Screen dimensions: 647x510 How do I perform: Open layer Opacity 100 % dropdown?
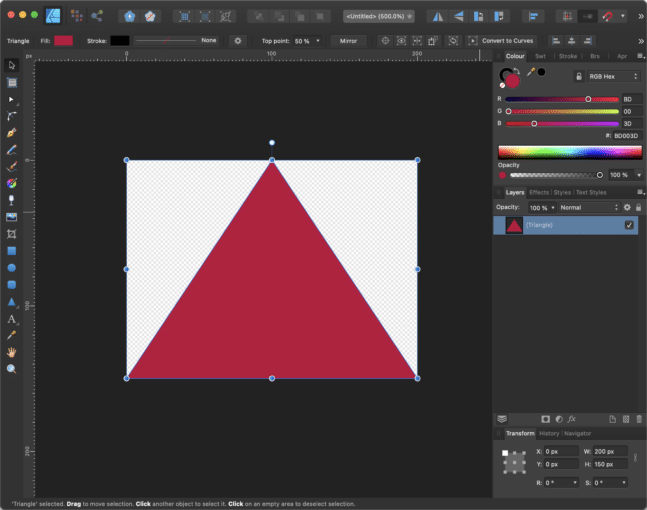click(x=542, y=208)
